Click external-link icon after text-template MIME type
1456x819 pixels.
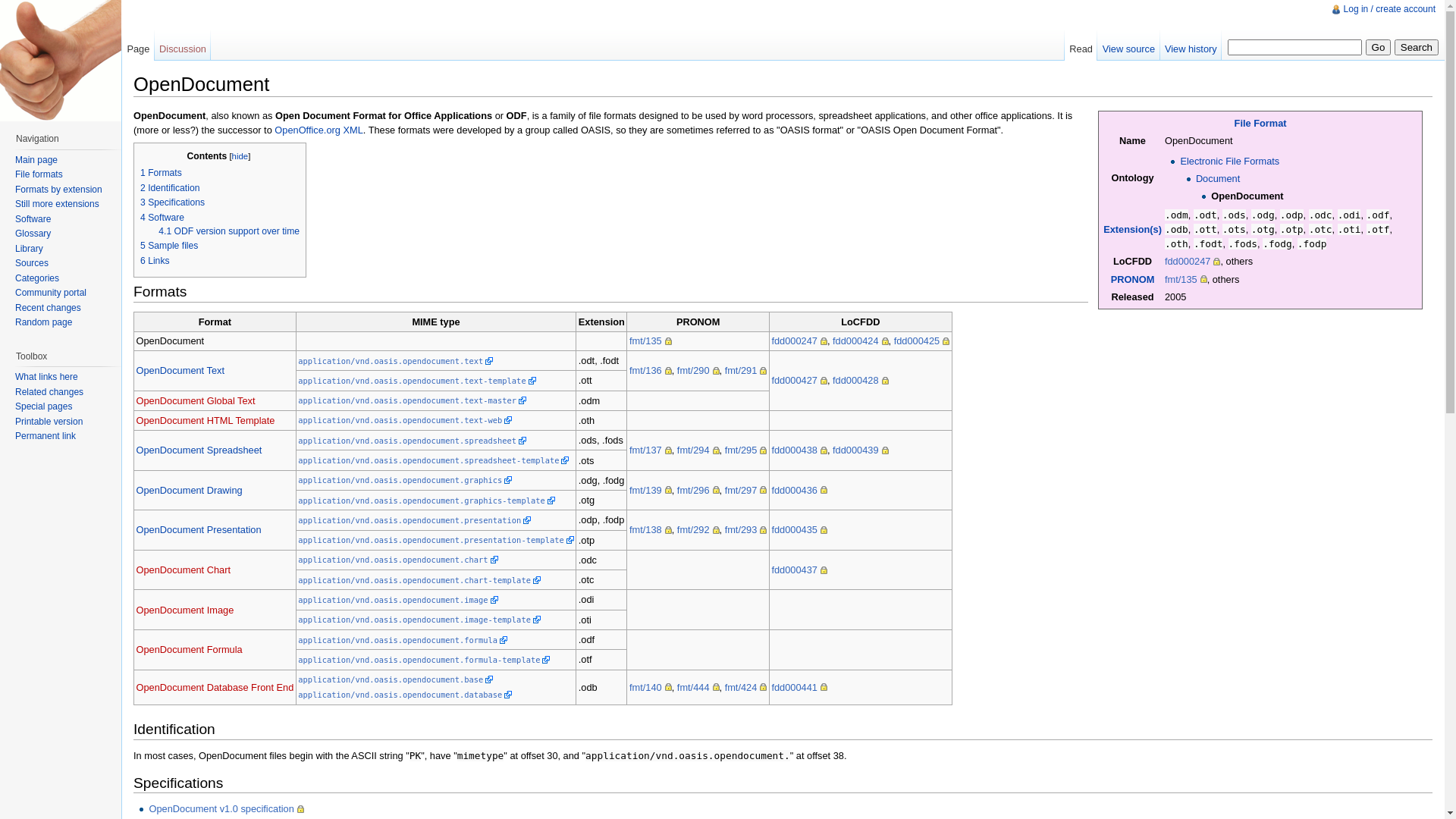(532, 381)
